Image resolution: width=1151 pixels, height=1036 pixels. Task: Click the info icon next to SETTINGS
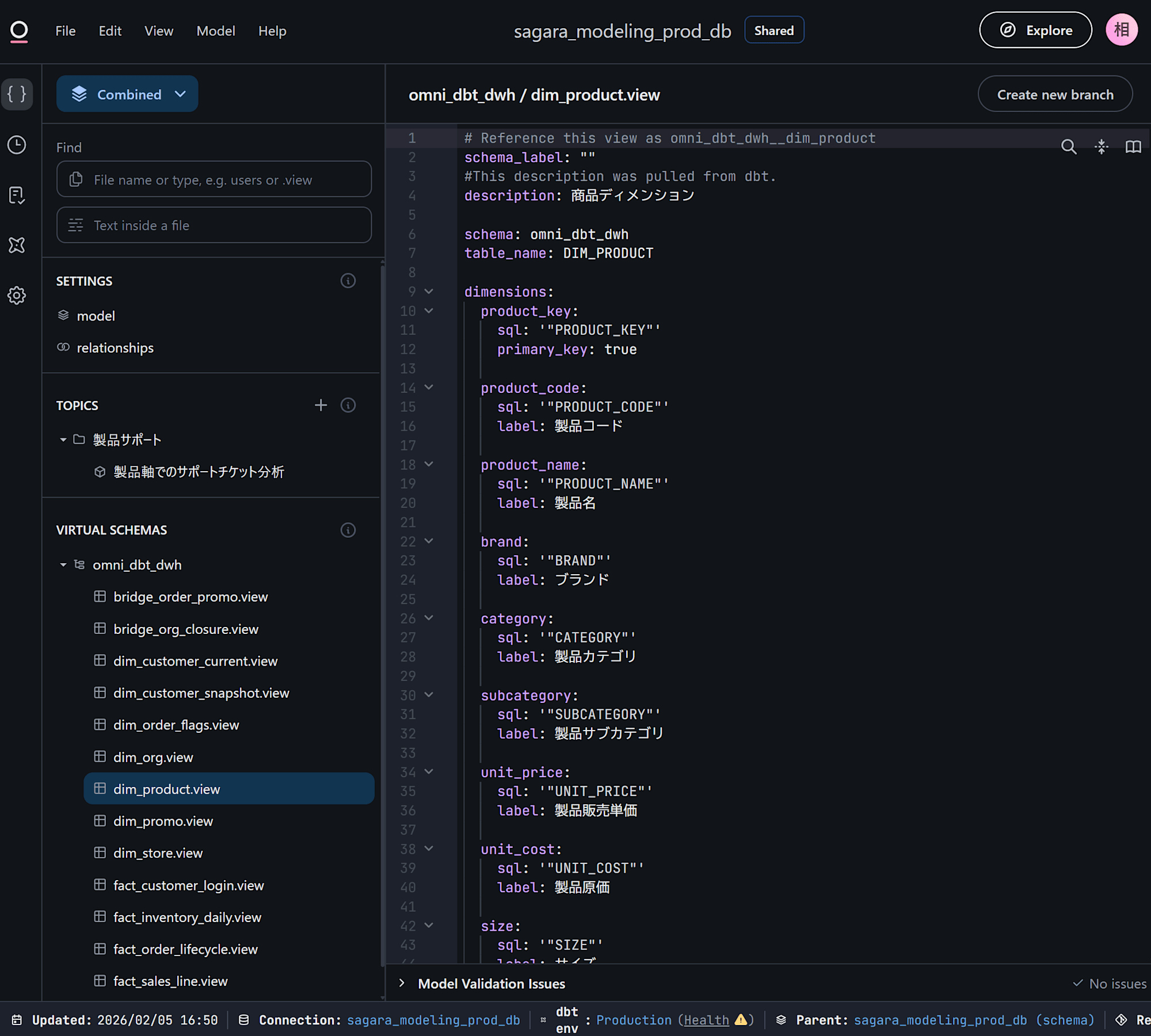(348, 281)
